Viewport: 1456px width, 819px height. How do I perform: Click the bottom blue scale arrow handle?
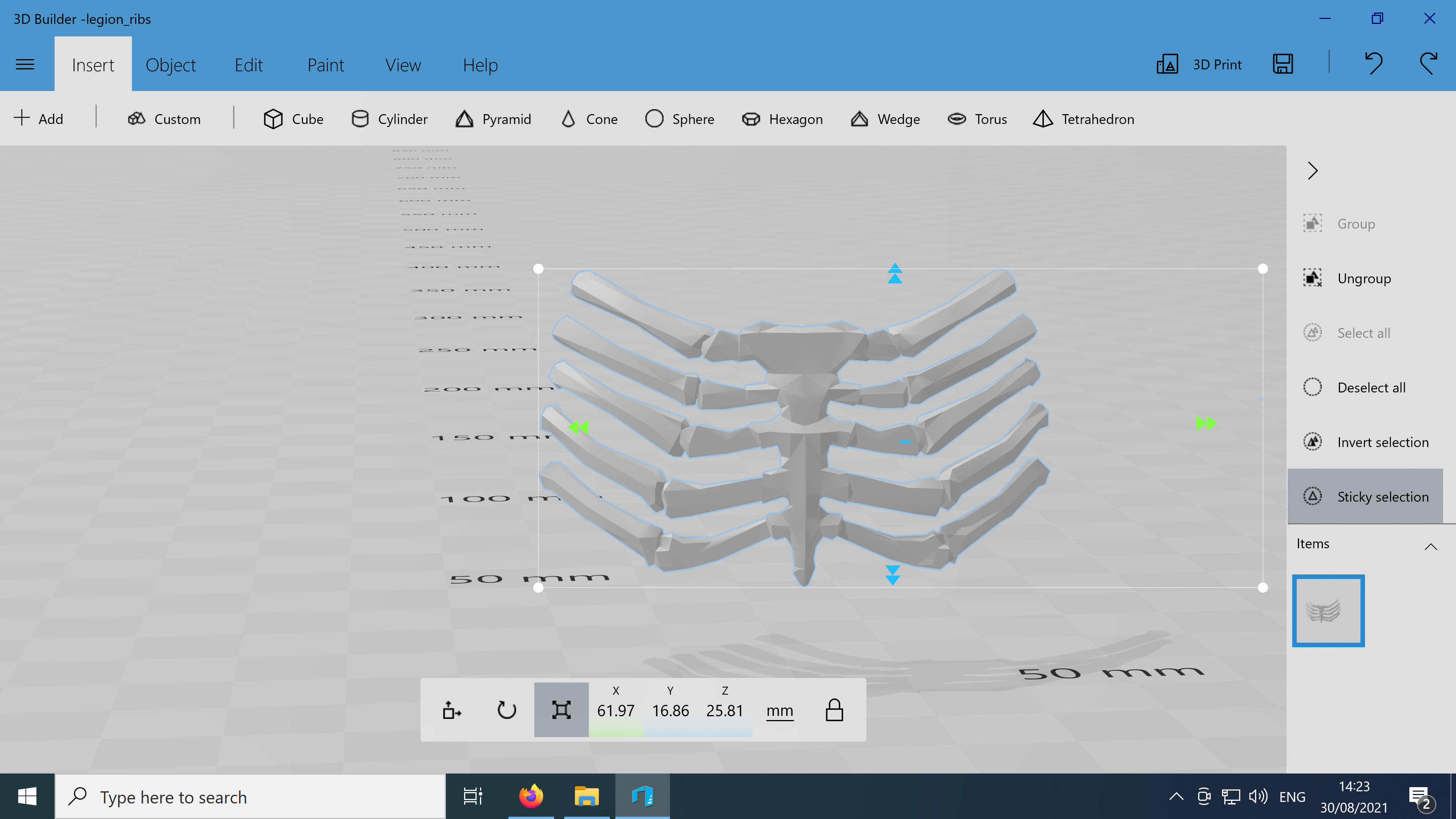[x=893, y=575]
